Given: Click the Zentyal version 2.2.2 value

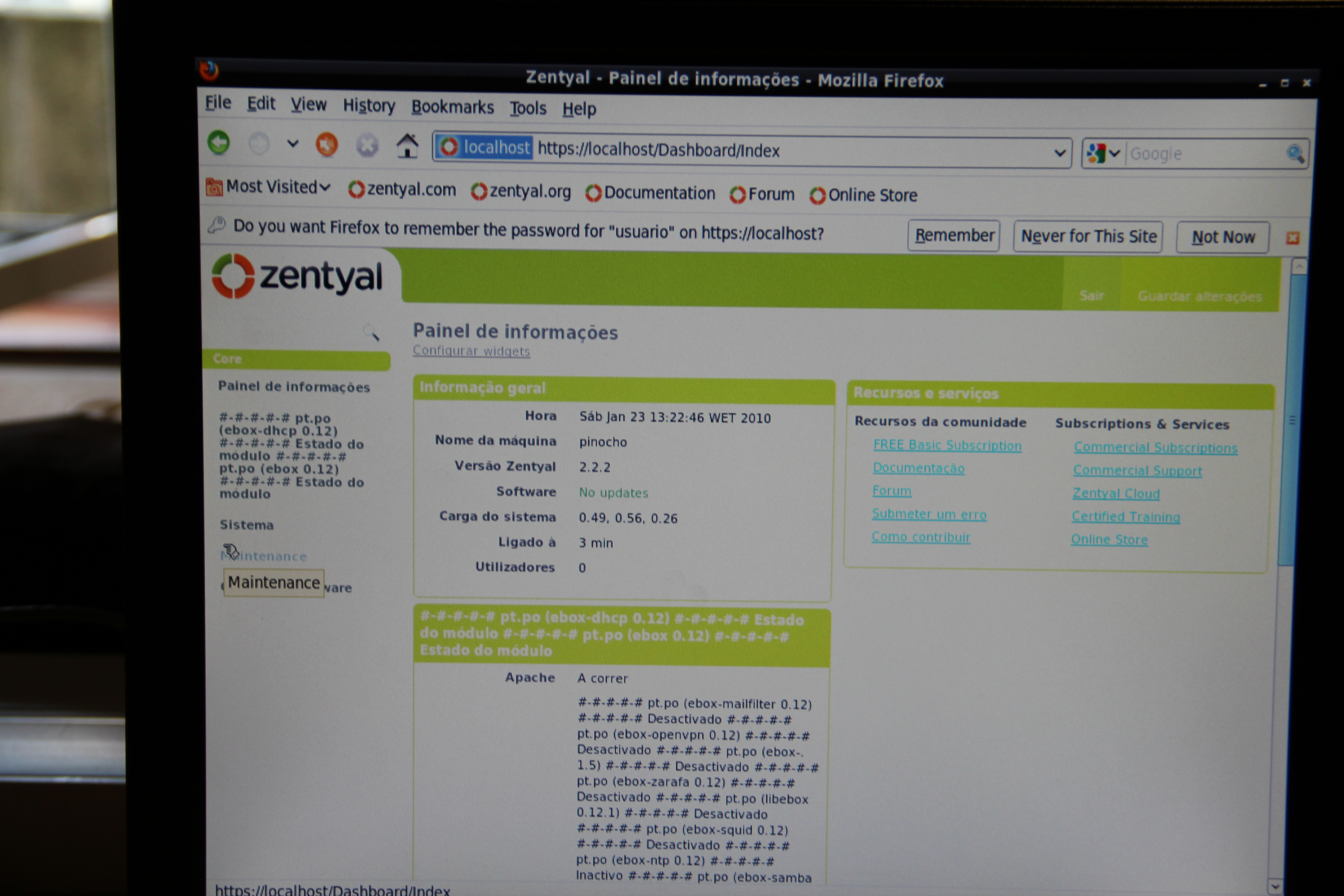Looking at the screenshot, I should (x=594, y=467).
